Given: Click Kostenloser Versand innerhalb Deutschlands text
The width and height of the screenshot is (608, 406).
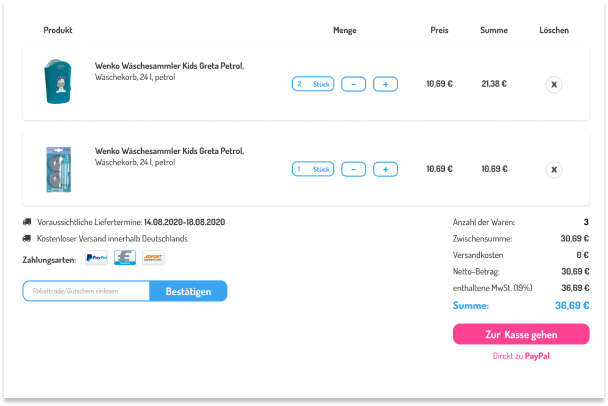Looking at the screenshot, I should [112, 238].
